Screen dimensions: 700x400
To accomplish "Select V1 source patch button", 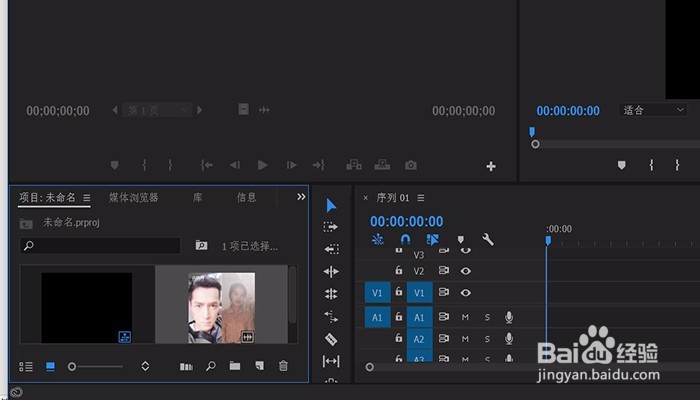I will pyautogui.click(x=377, y=293).
